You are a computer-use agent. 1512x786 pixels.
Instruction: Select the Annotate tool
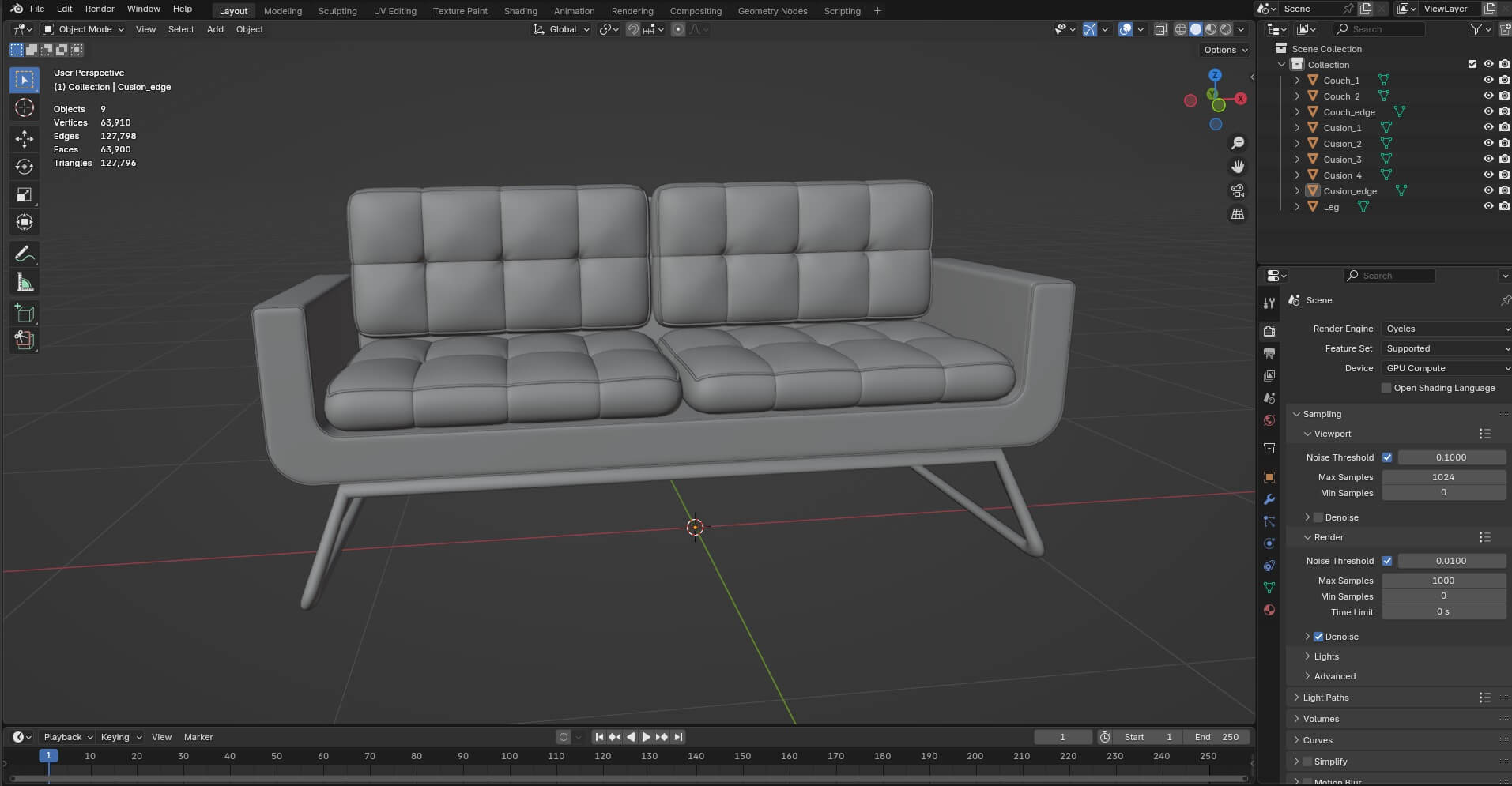pos(25,254)
